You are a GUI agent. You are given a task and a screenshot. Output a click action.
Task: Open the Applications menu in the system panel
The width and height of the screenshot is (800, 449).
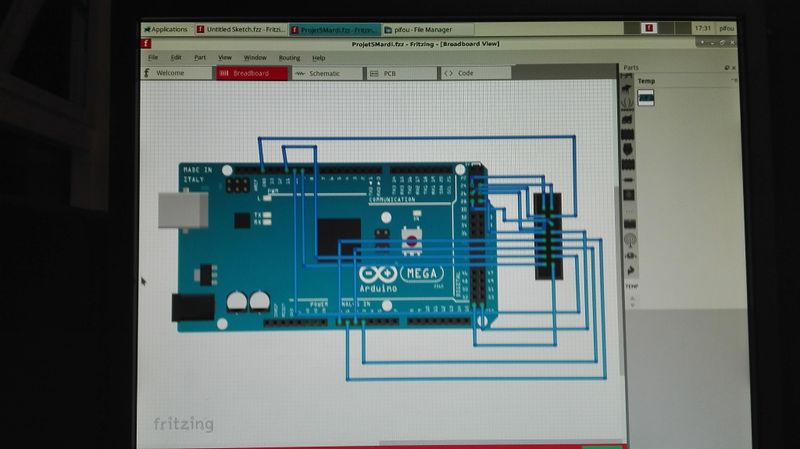[x=165, y=29]
